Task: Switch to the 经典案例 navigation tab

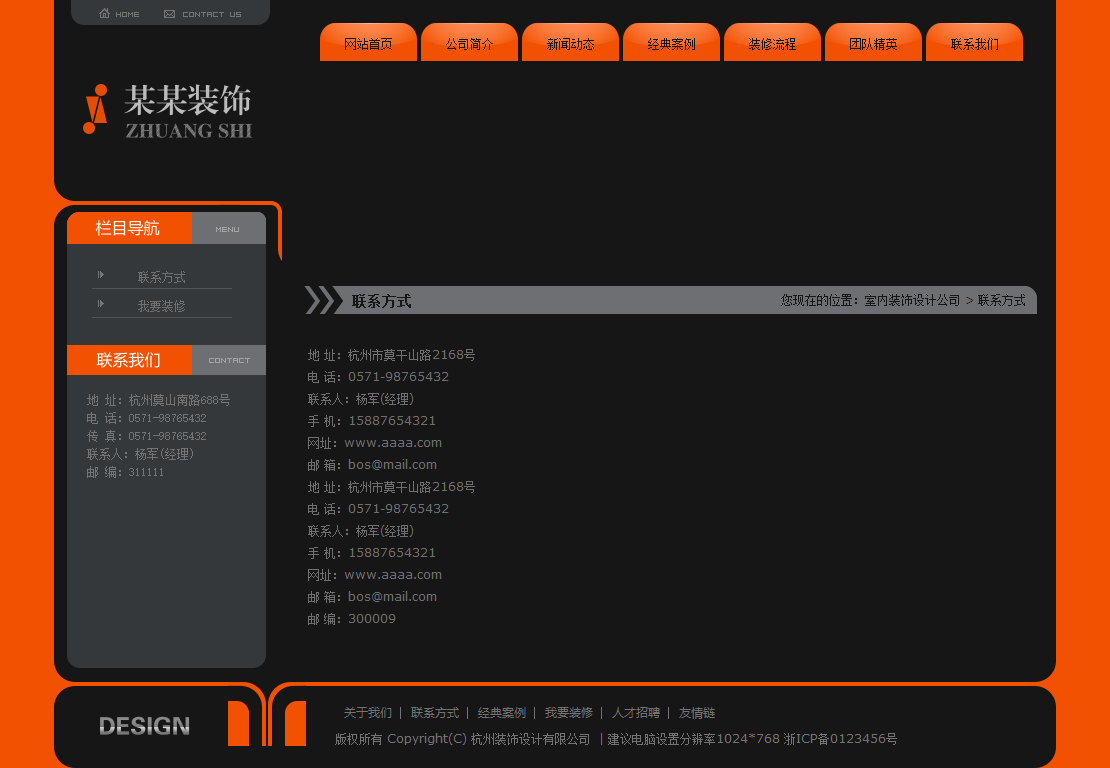Action: point(671,42)
